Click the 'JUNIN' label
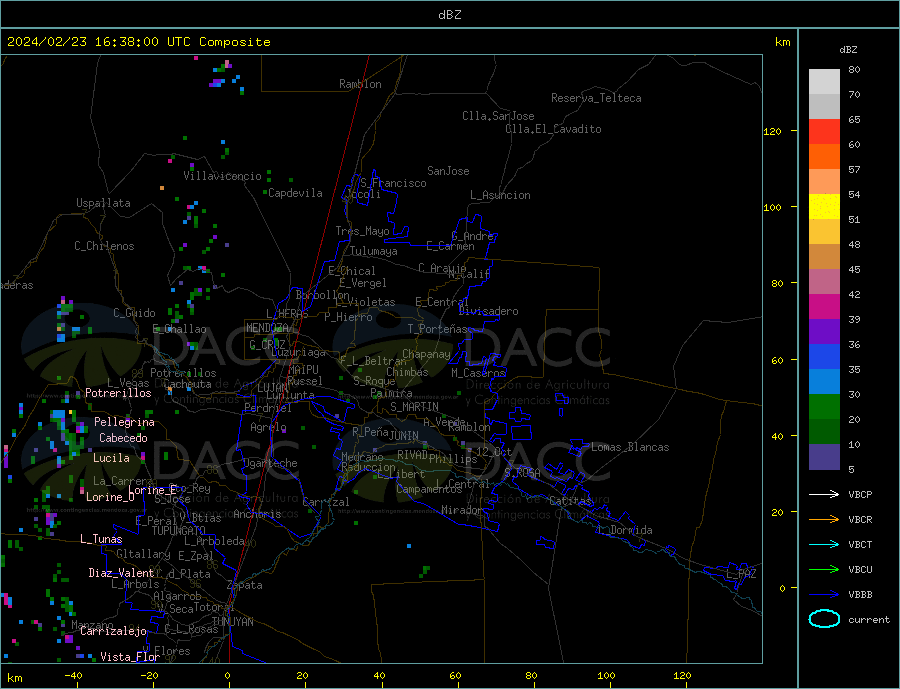Viewport: 900px width, 689px height. pyautogui.click(x=404, y=436)
